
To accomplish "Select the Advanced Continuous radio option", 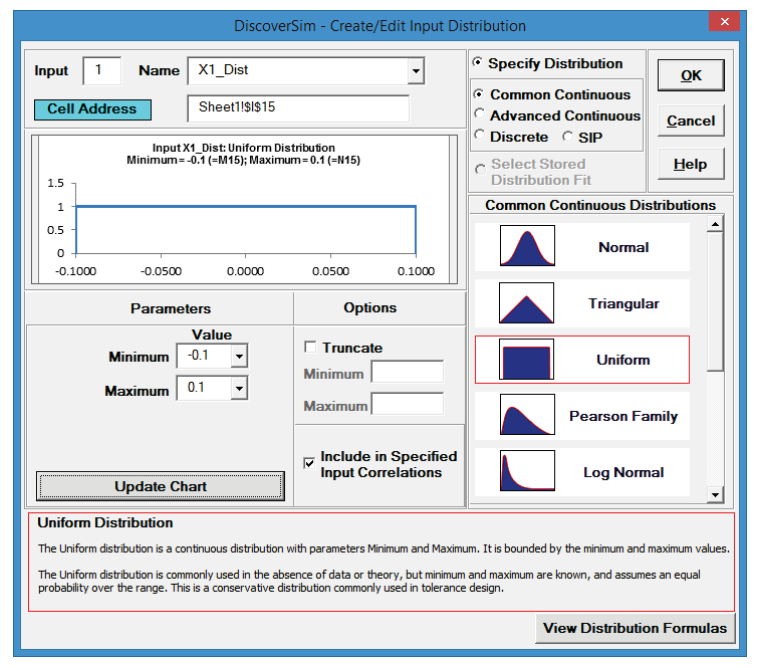I will (x=481, y=116).
